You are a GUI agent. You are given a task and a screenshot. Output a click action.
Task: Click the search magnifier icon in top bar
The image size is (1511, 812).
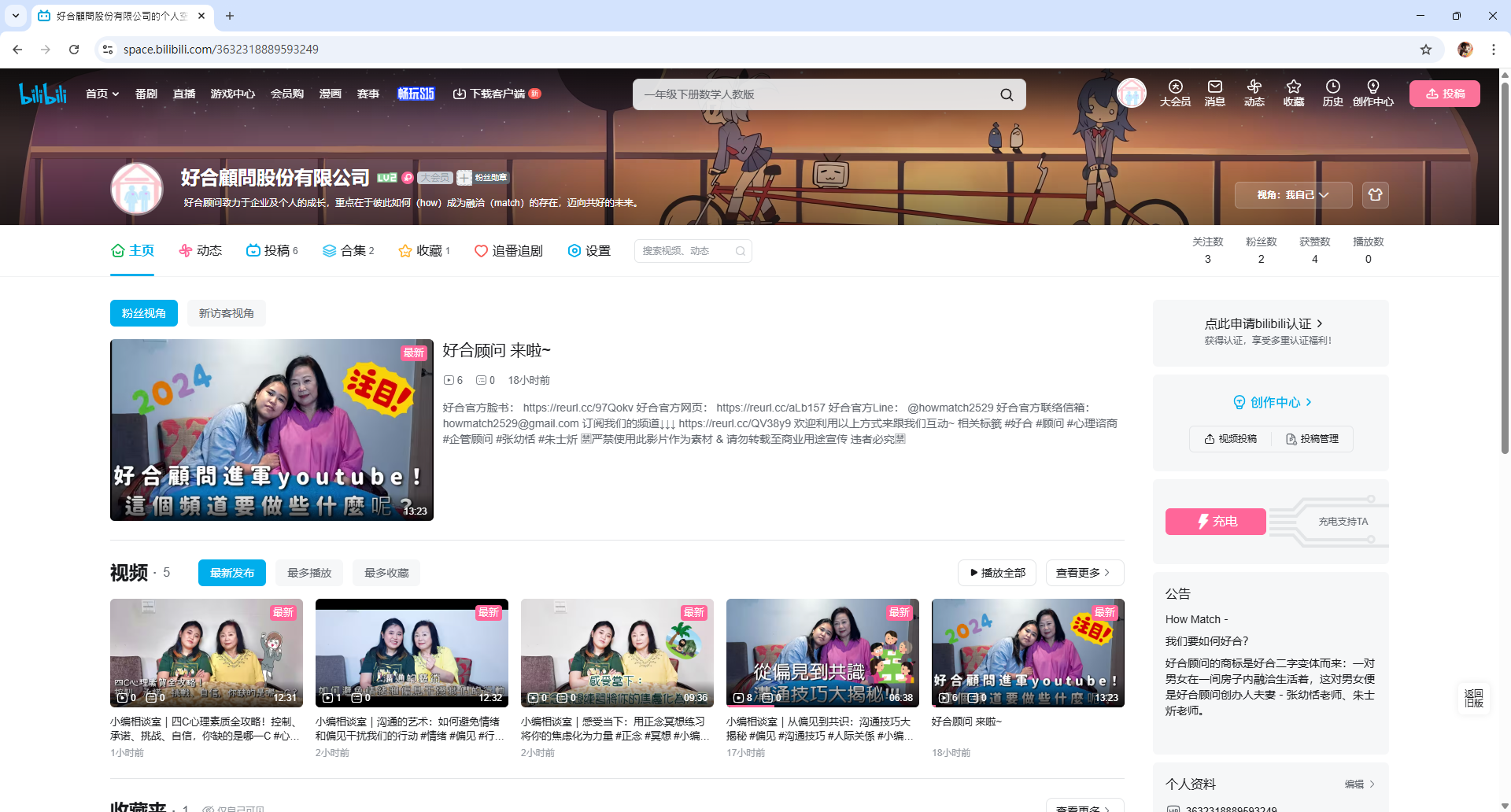(1007, 94)
